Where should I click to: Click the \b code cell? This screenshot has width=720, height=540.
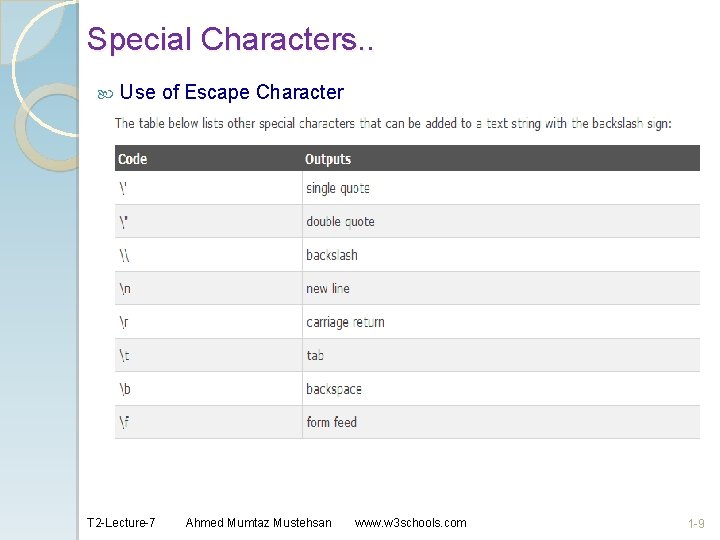125,389
